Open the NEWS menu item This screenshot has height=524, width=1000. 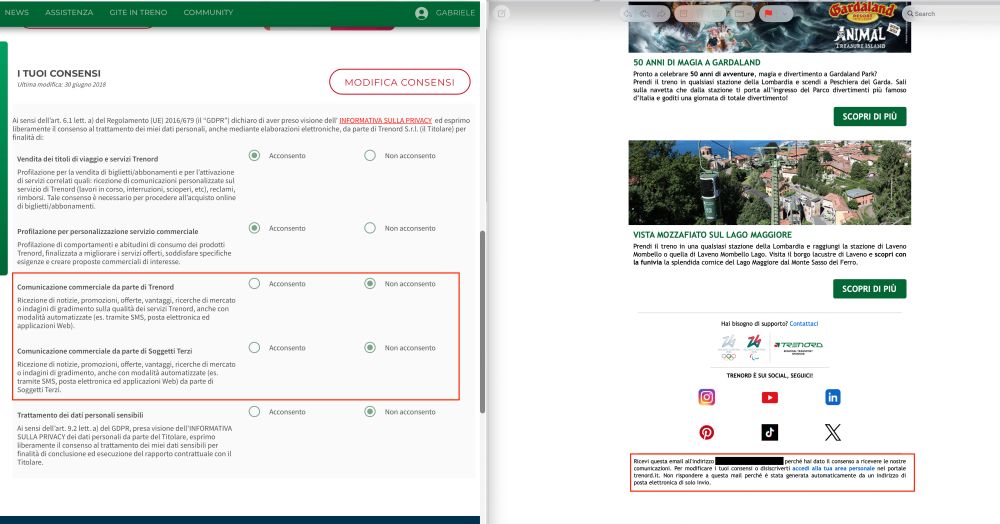[x=17, y=12]
